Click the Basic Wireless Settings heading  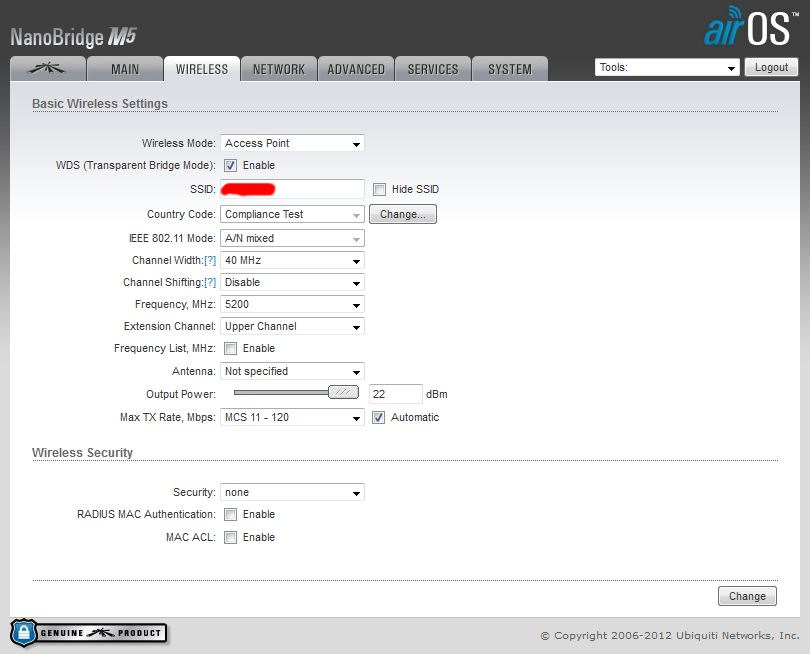[x=100, y=103]
